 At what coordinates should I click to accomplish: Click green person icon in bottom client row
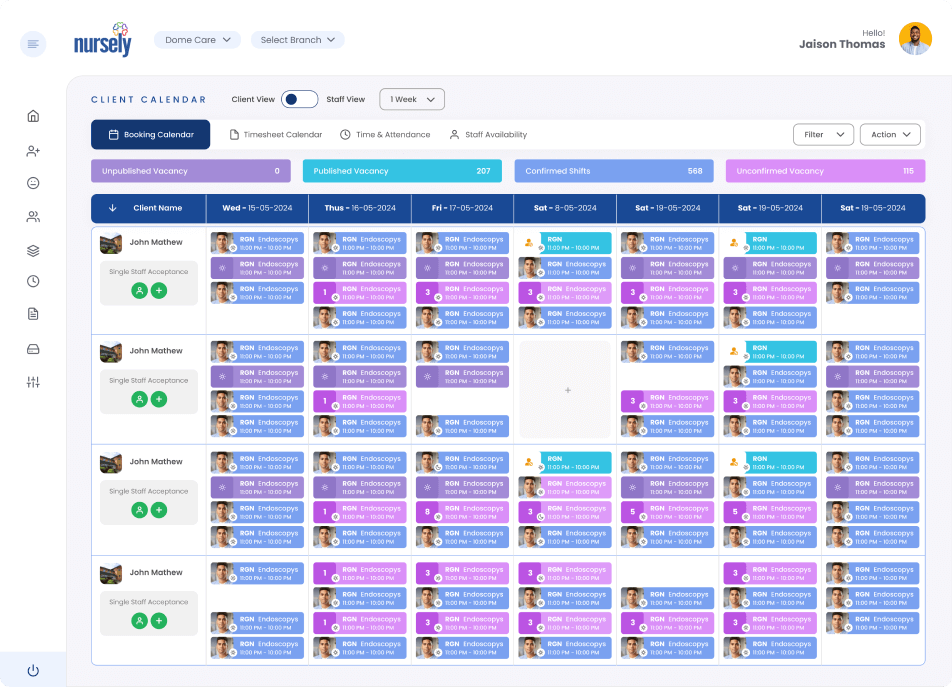click(x=140, y=621)
